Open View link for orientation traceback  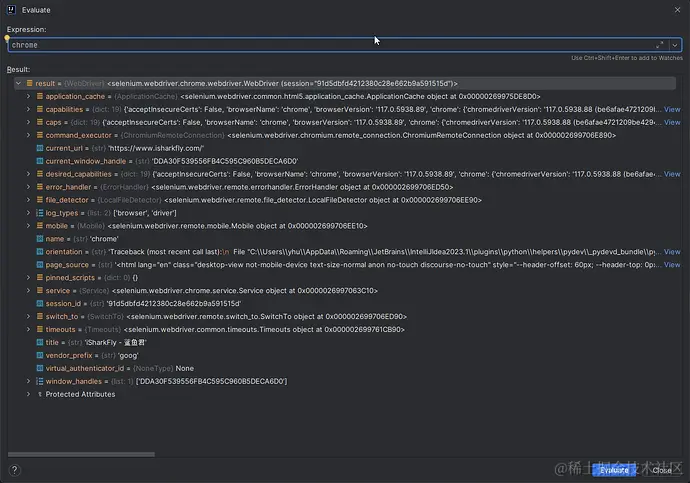672,252
